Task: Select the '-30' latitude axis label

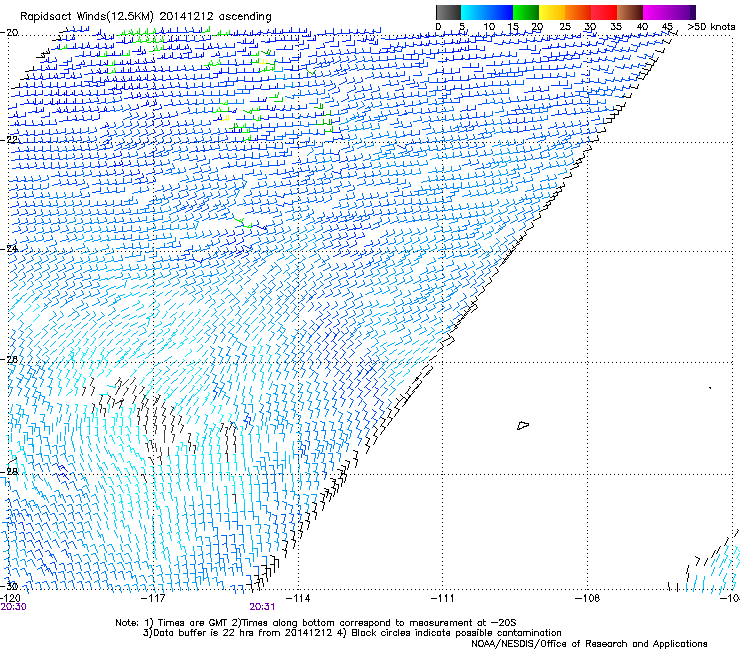Action: coord(9,586)
